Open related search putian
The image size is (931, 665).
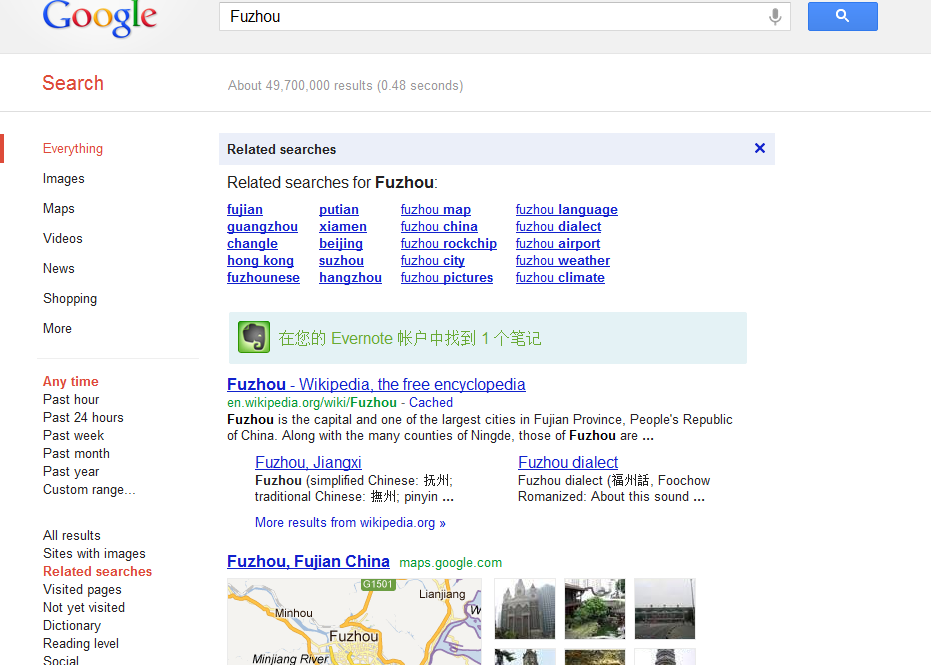point(338,210)
